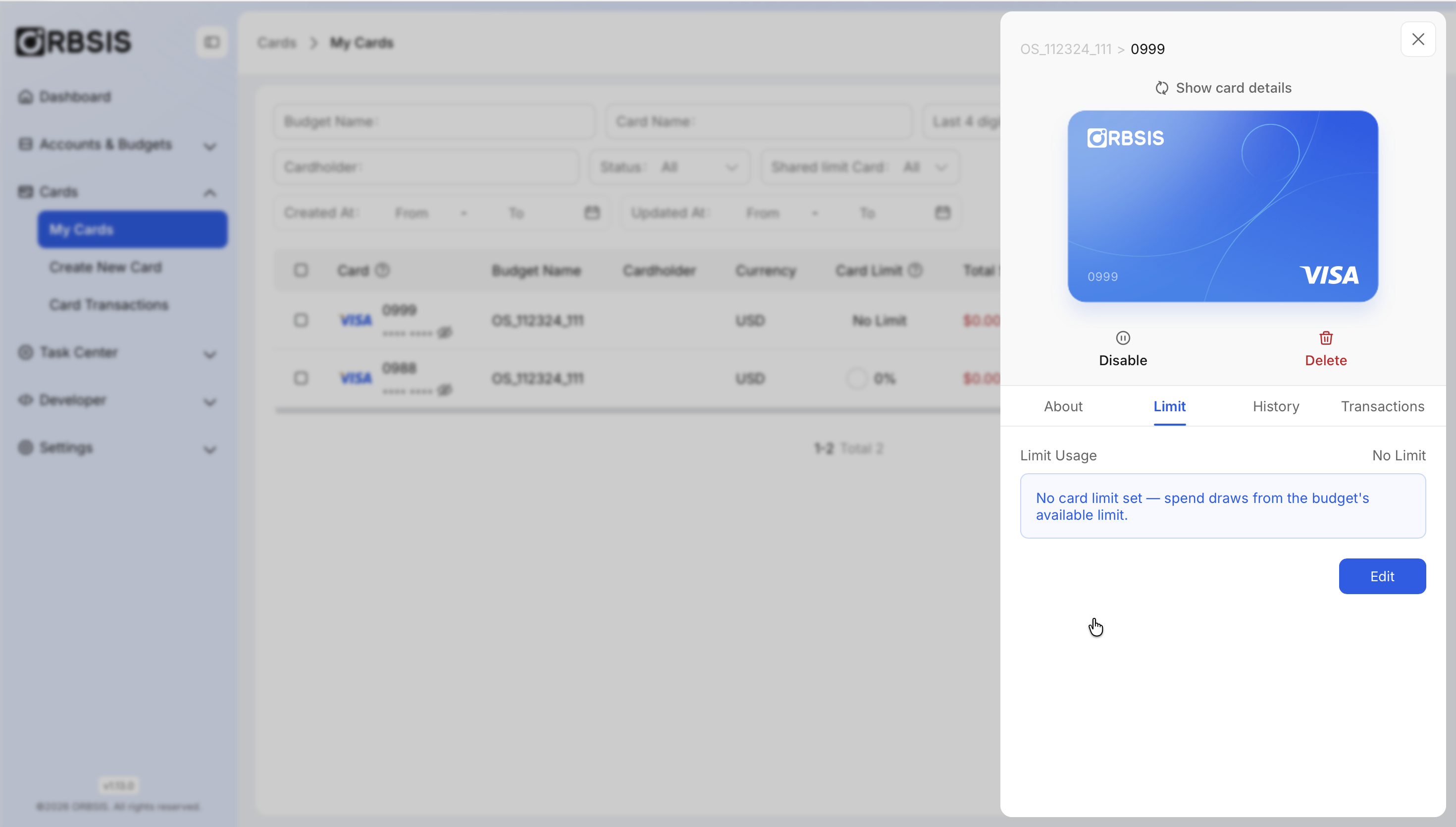Open the Transactions tab
Viewport: 1456px width, 827px height.
click(1383, 407)
